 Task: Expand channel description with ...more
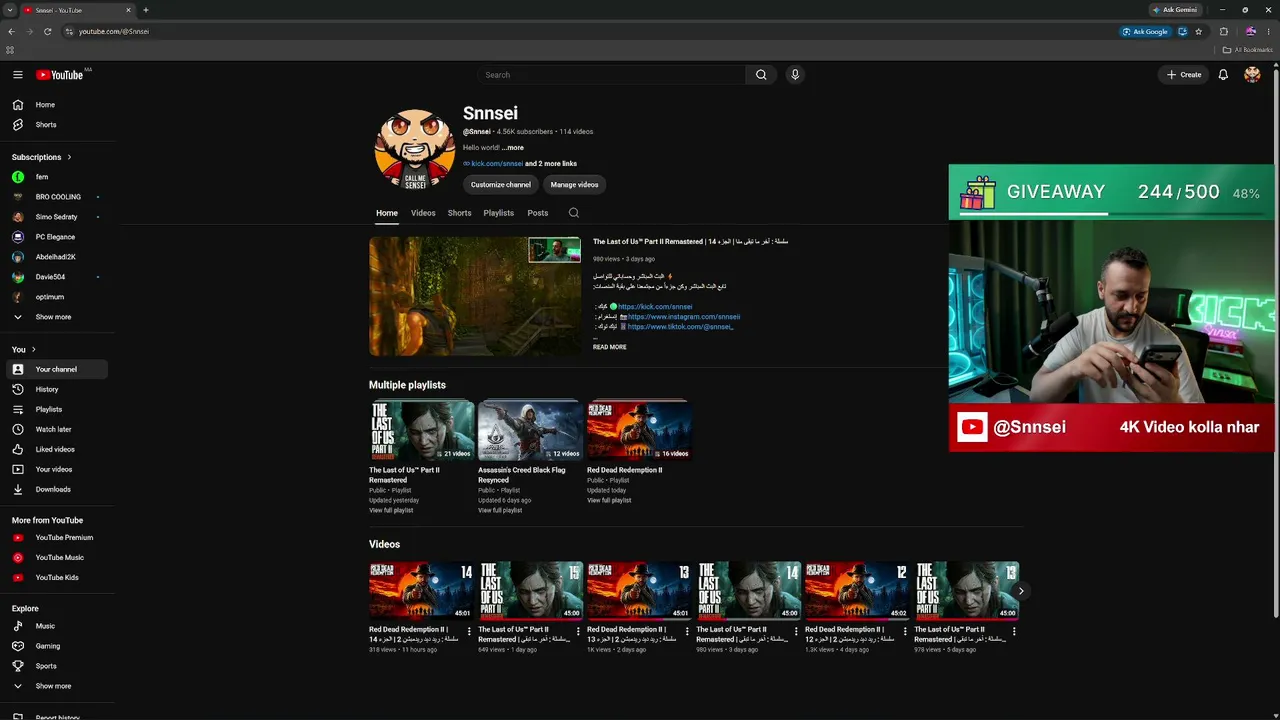[x=513, y=148]
